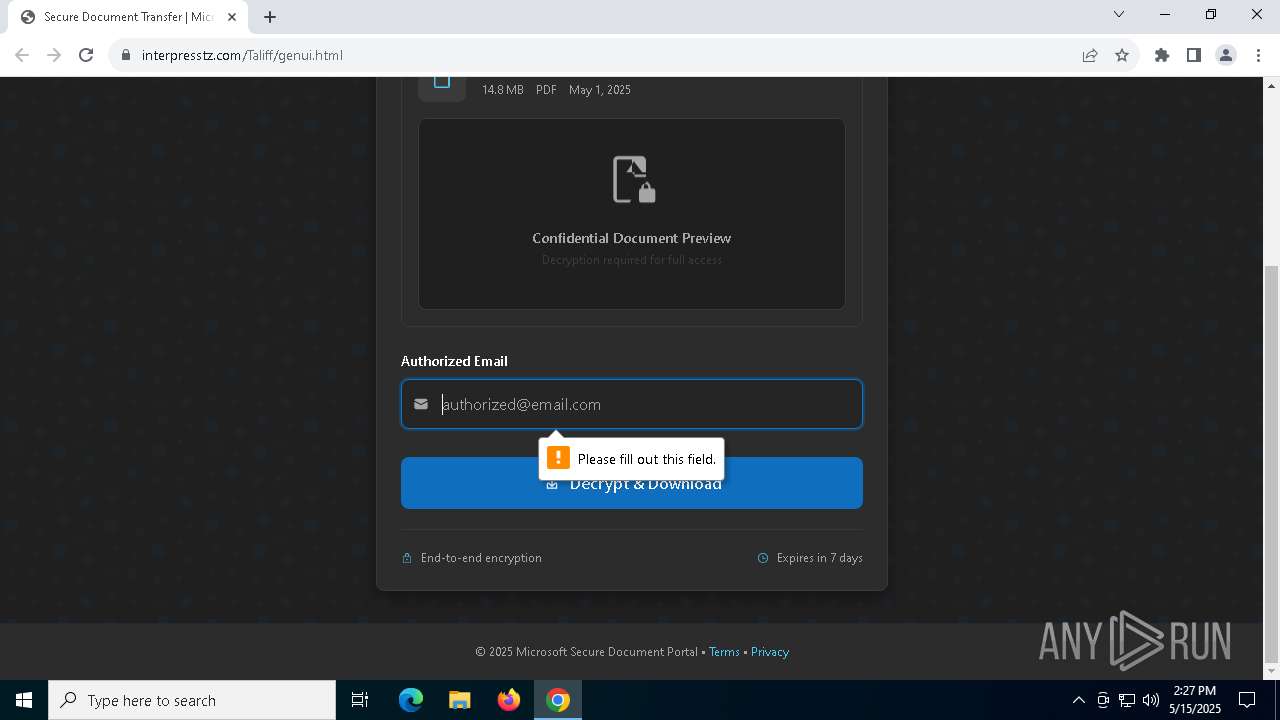This screenshot has width=1280, height=720.
Task: Click the Chrome taskbar icon
Action: [558, 700]
